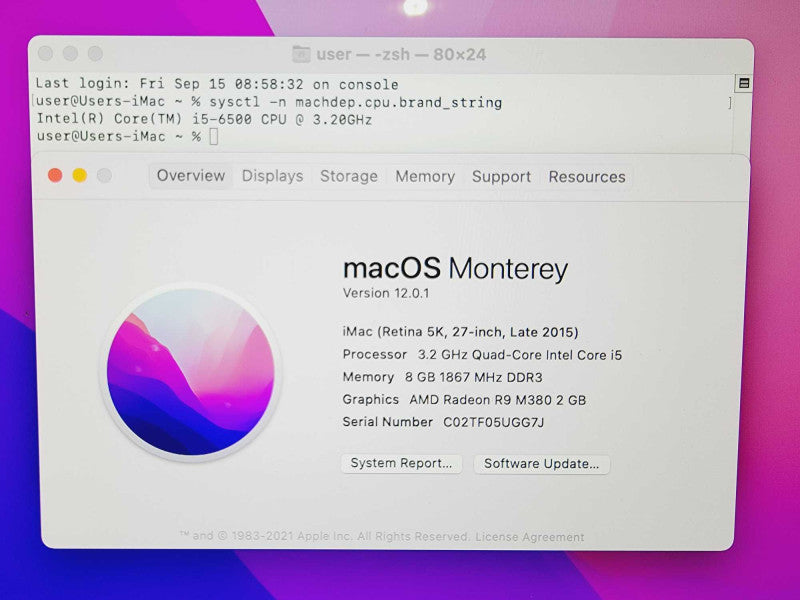The width and height of the screenshot is (800, 600).
Task: Click the serial number C02TF05UGG7J
Action: point(493,422)
